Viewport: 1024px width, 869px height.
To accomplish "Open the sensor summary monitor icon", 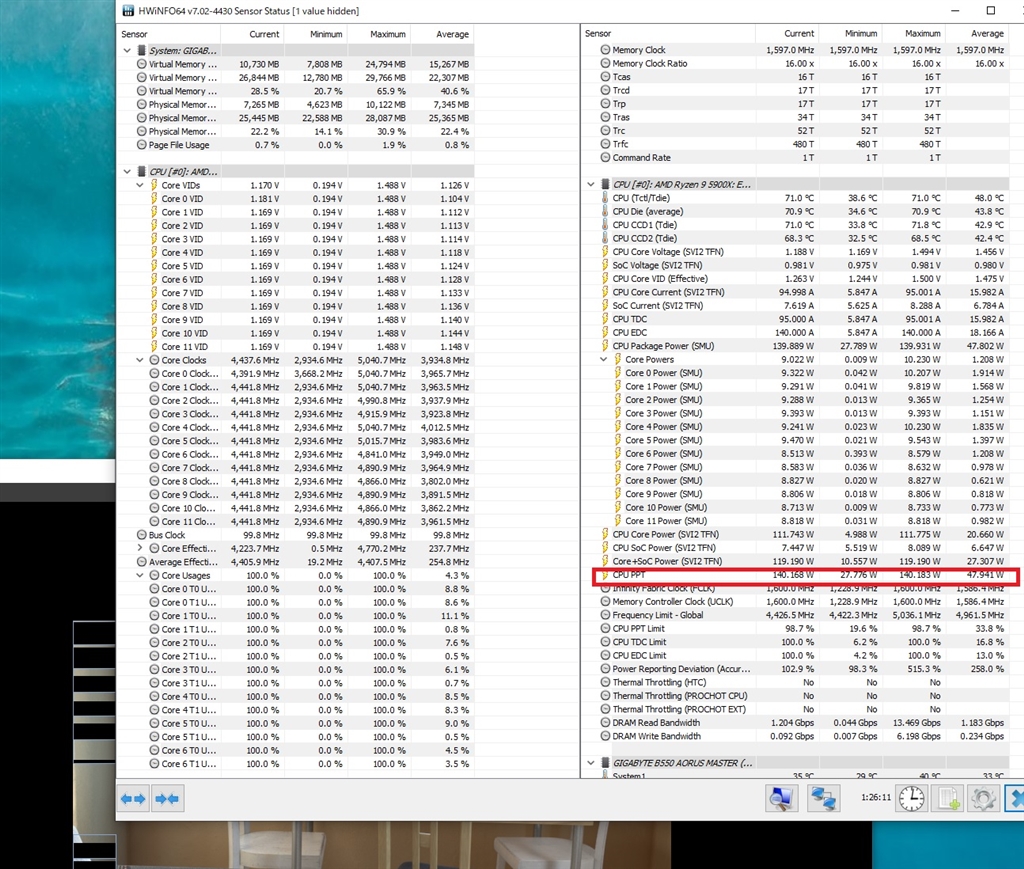I will tap(781, 798).
